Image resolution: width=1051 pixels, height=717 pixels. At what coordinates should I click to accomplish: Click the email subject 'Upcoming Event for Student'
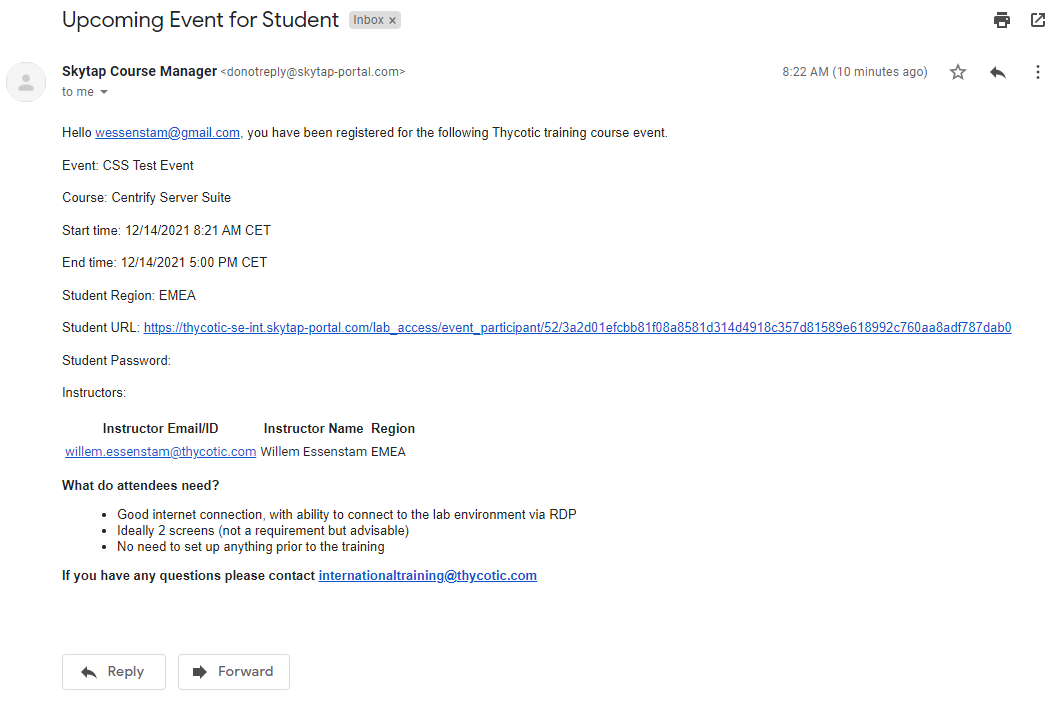tap(200, 19)
